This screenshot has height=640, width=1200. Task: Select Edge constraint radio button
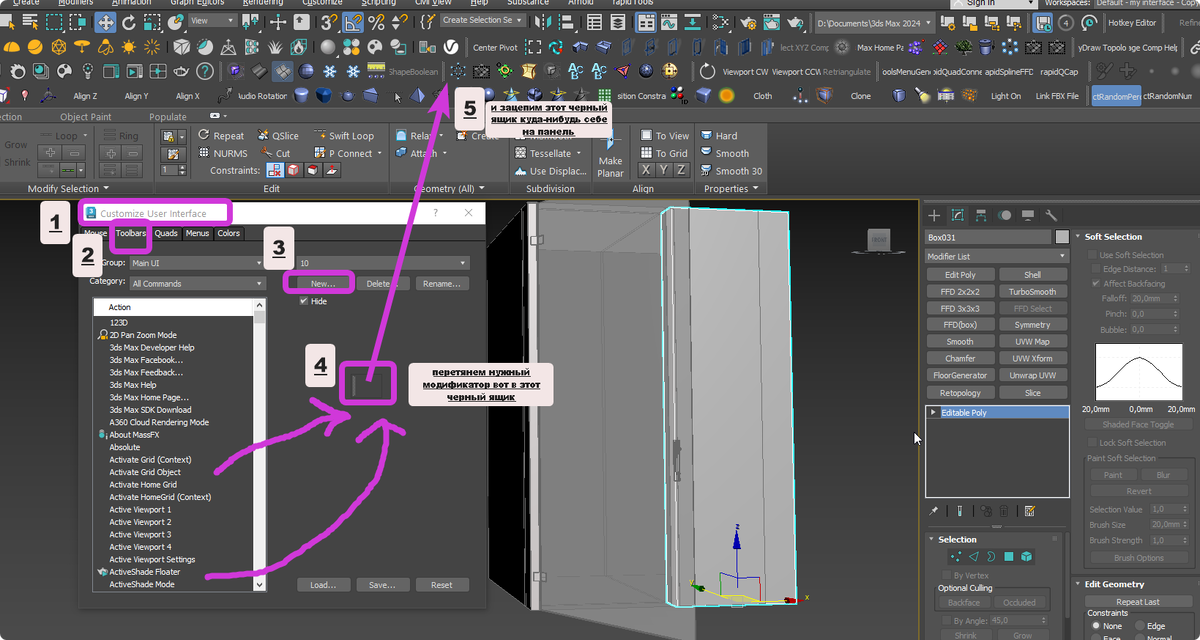[1141, 626]
